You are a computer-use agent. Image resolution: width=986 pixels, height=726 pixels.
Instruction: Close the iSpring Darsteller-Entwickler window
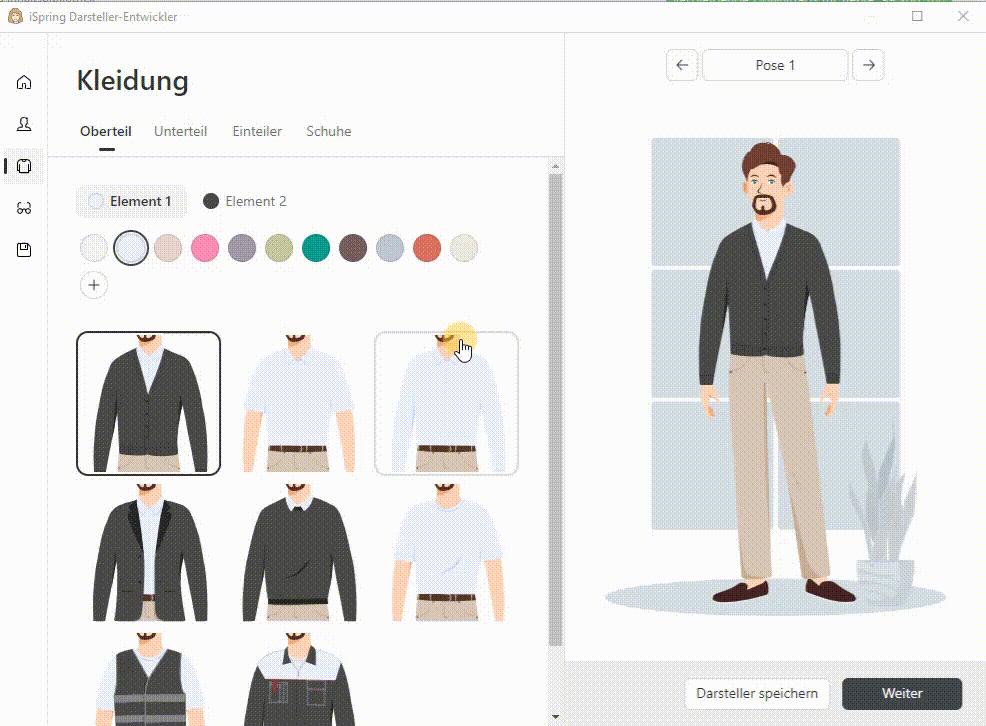[963, 16]
